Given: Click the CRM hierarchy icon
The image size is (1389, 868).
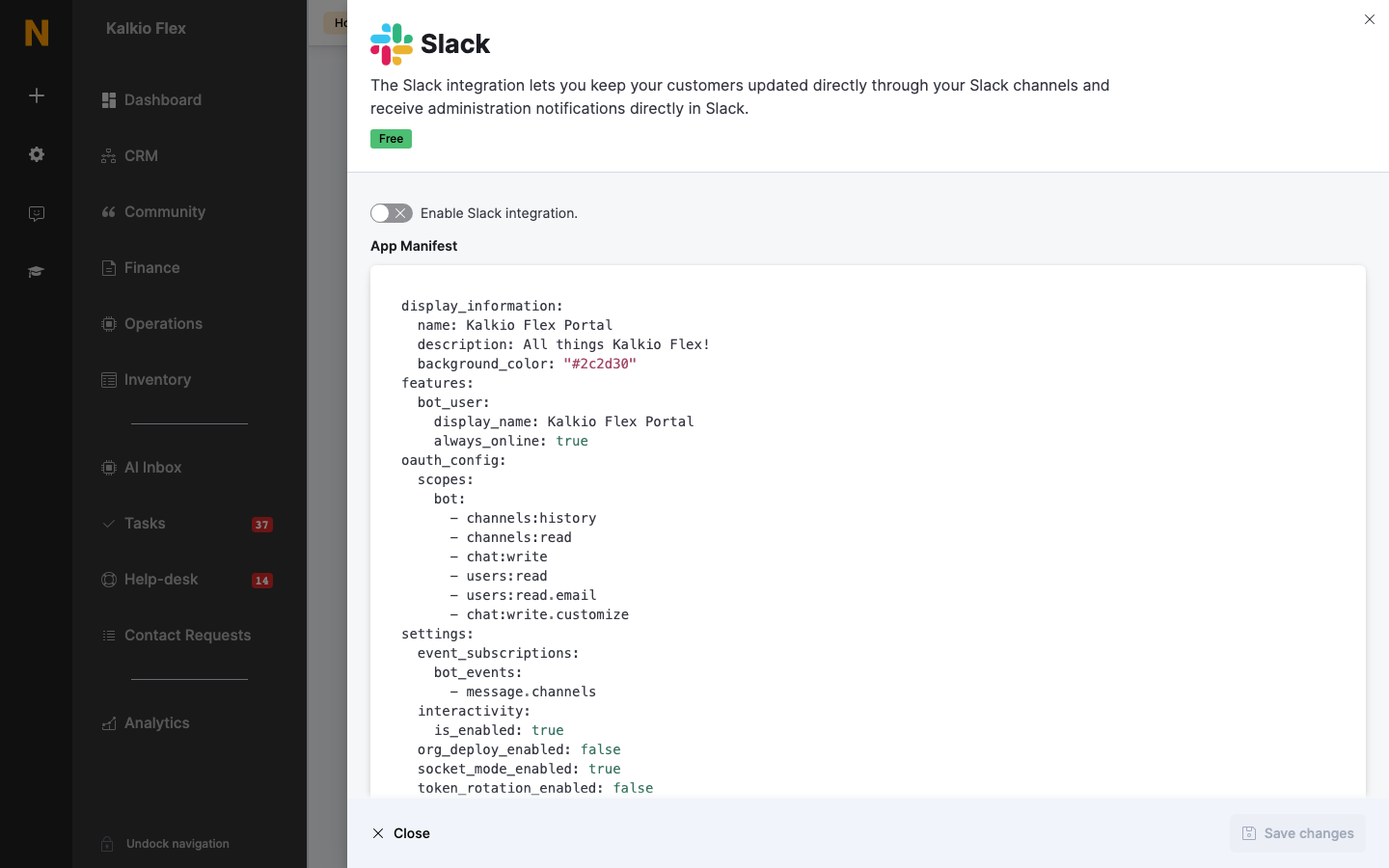Looking at the screenshot, I should 109,156.
